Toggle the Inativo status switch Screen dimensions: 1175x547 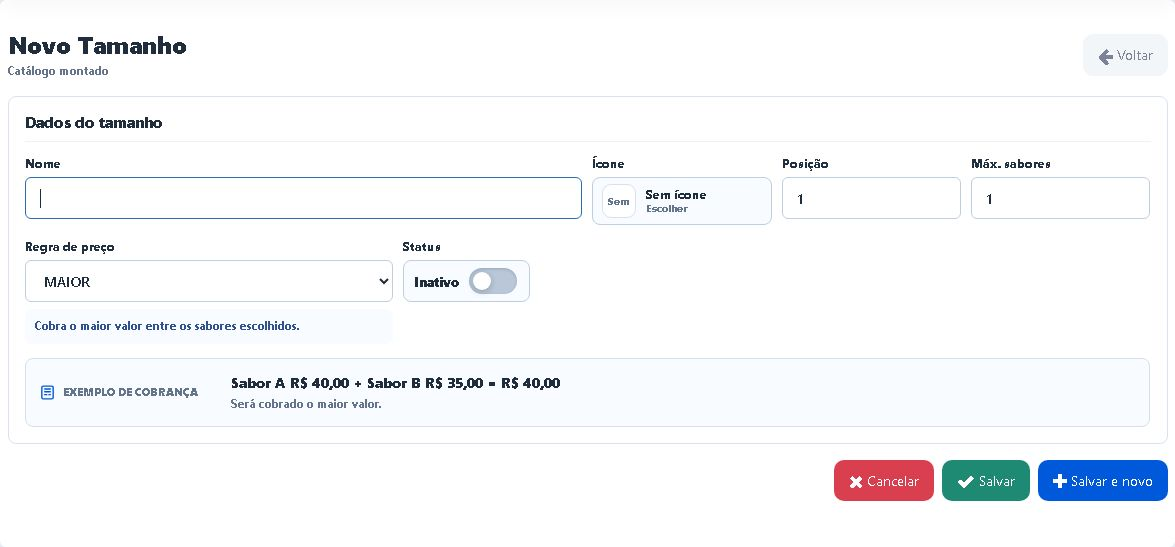click(x=493, y=282)
